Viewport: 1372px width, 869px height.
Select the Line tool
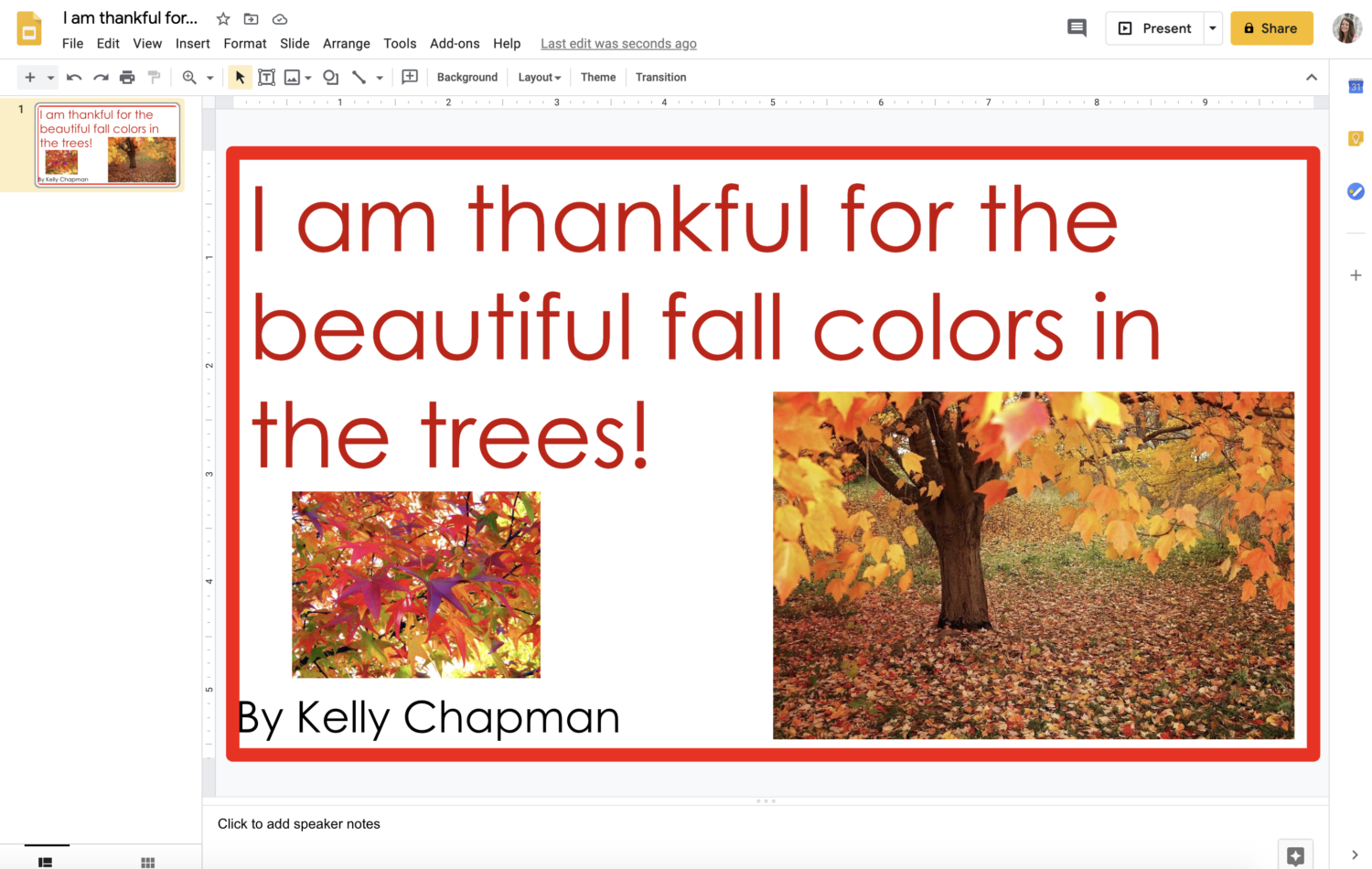pos(359,77)
